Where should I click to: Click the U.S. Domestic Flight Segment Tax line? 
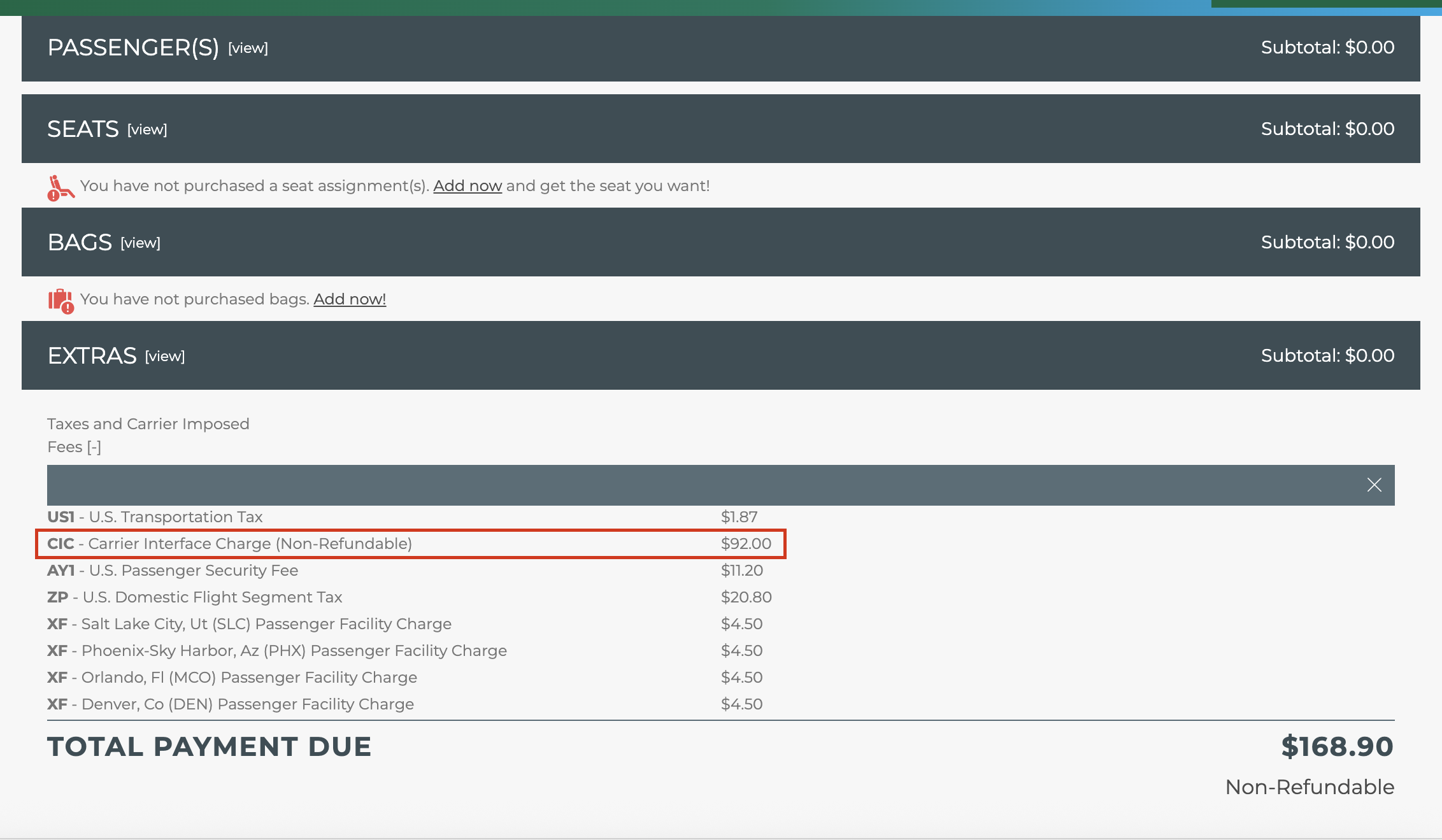point(194,597)
